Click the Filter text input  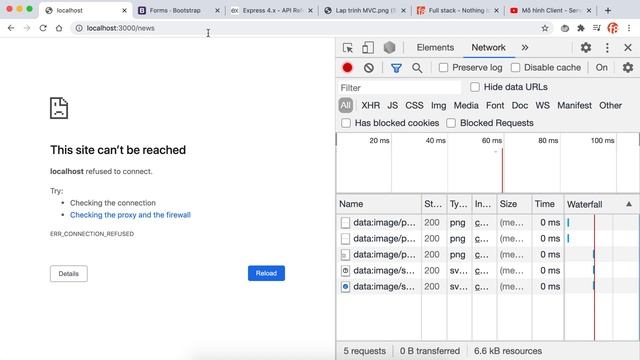(x=399, y=88)
